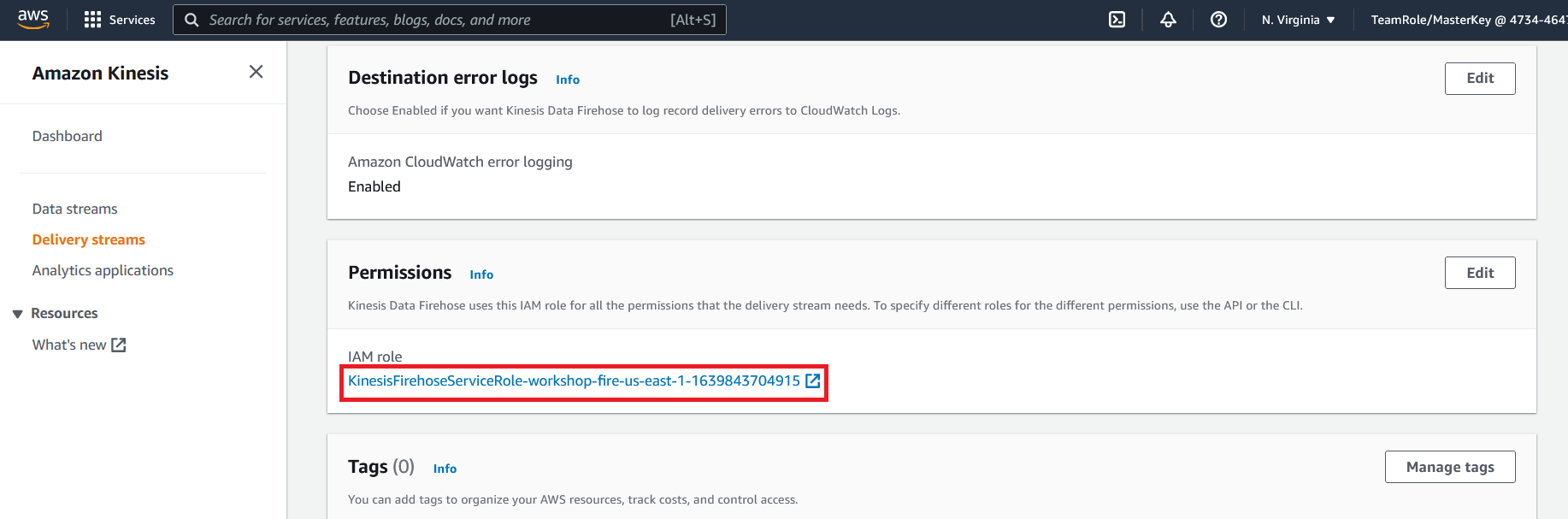Click the Tags (0) heading

click(381, 467)
